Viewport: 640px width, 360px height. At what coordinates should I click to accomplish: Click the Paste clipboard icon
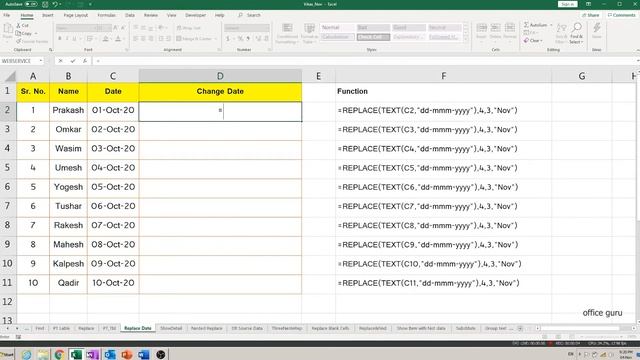pos(8,29)
